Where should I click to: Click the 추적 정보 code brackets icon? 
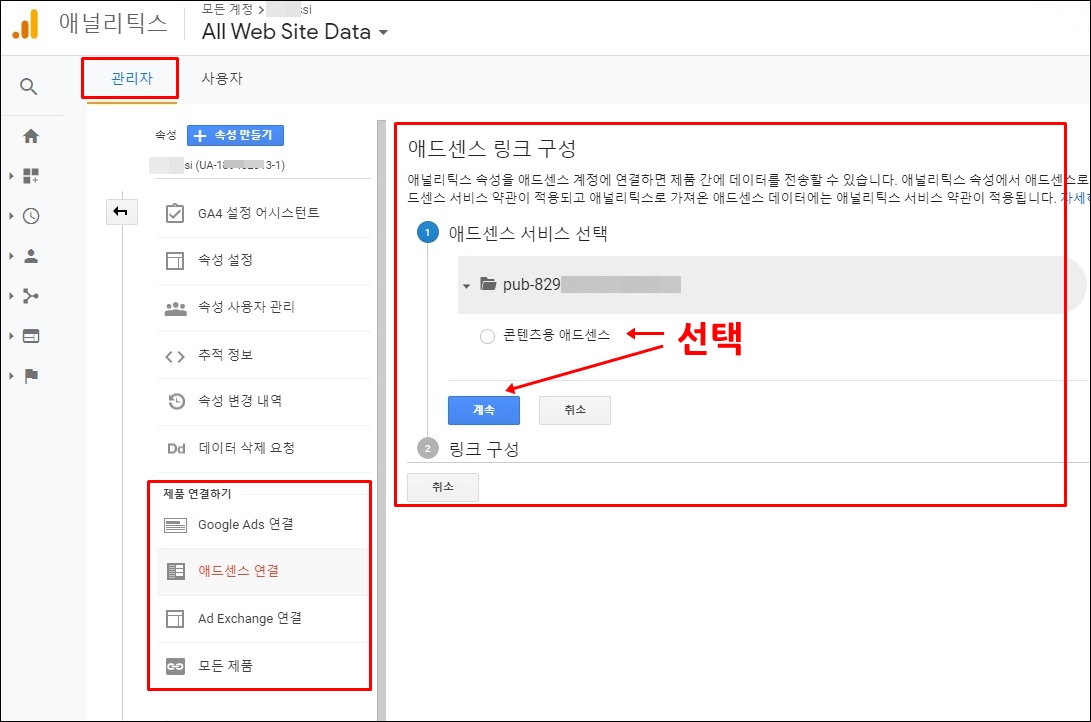175,356
